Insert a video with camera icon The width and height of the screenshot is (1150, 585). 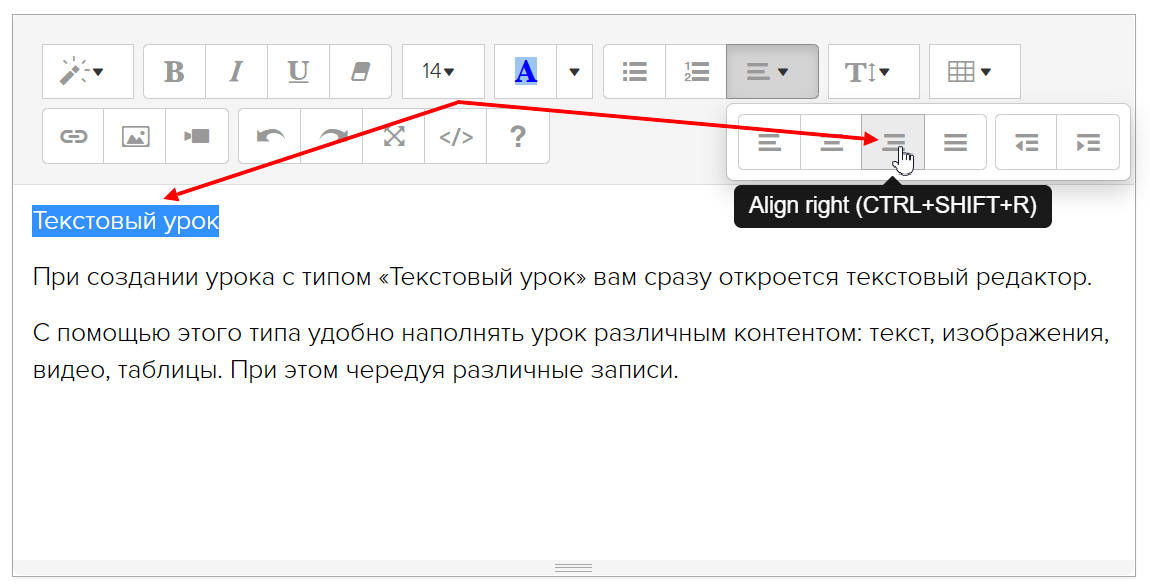point(197,137)
